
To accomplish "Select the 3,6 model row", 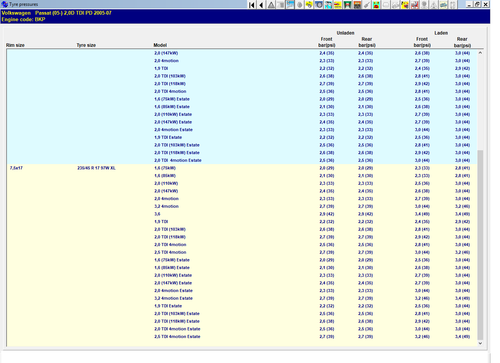I will coord(157,214).
